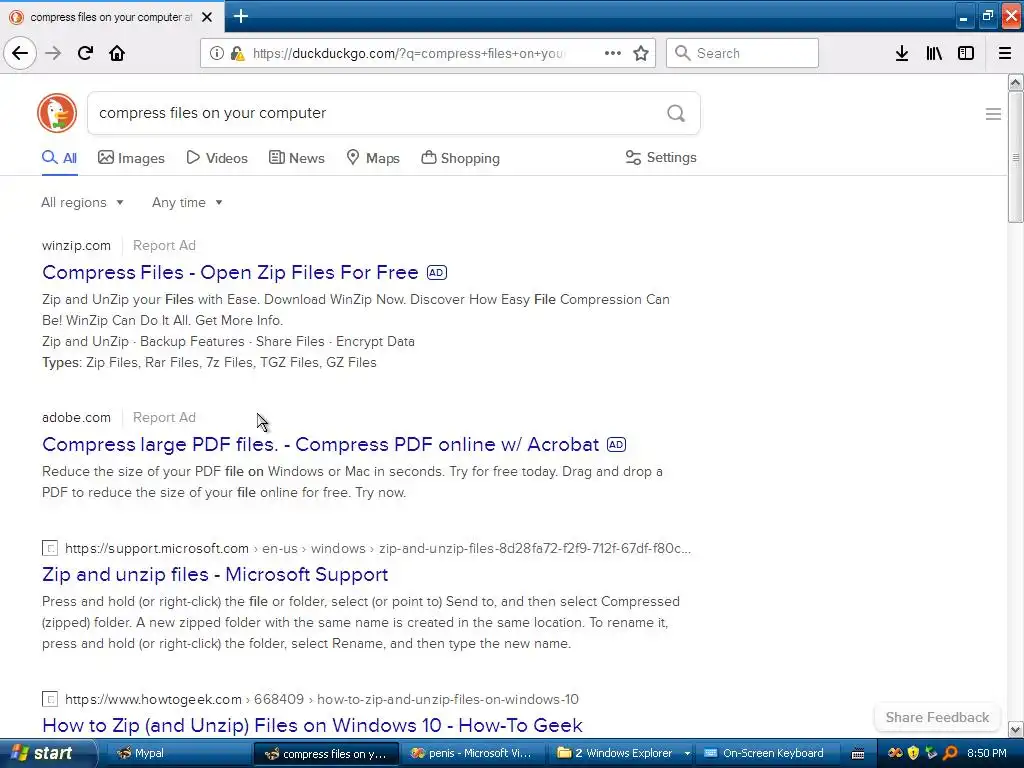
Task: Open Adobe Compress large PDF files link
Action: tap(320, 444)
